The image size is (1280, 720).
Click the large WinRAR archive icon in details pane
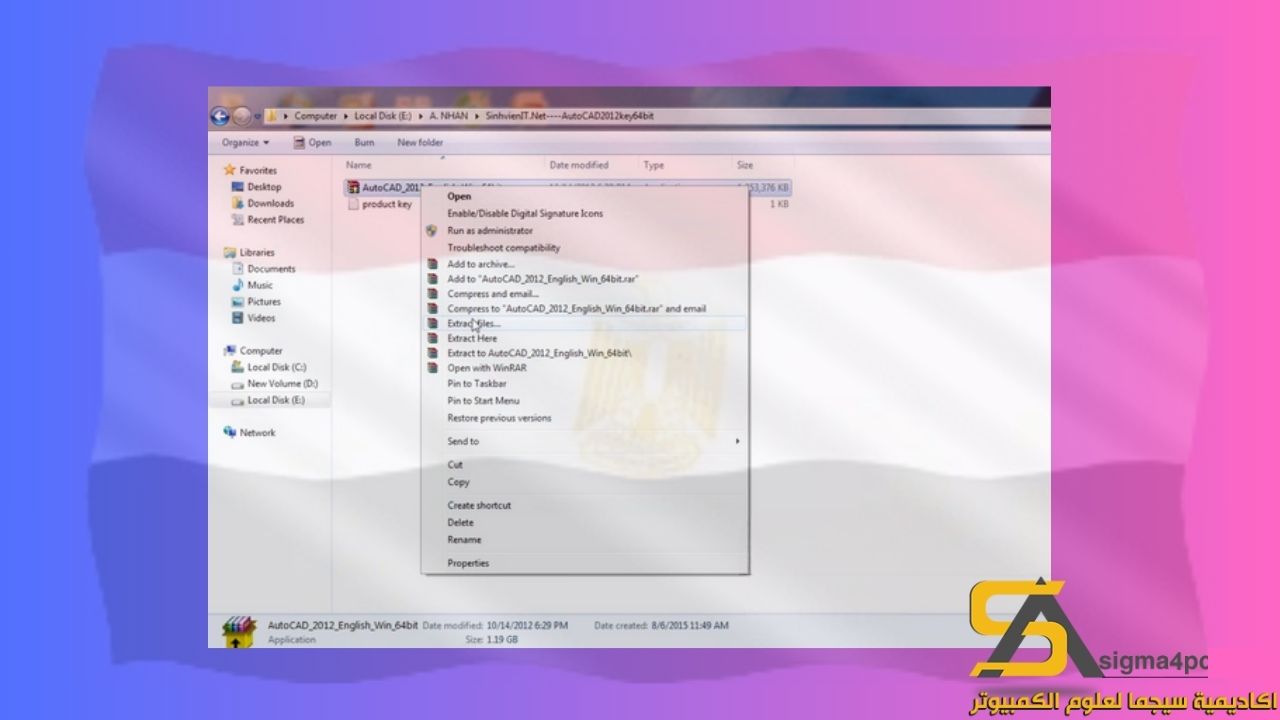pos(237,632)
